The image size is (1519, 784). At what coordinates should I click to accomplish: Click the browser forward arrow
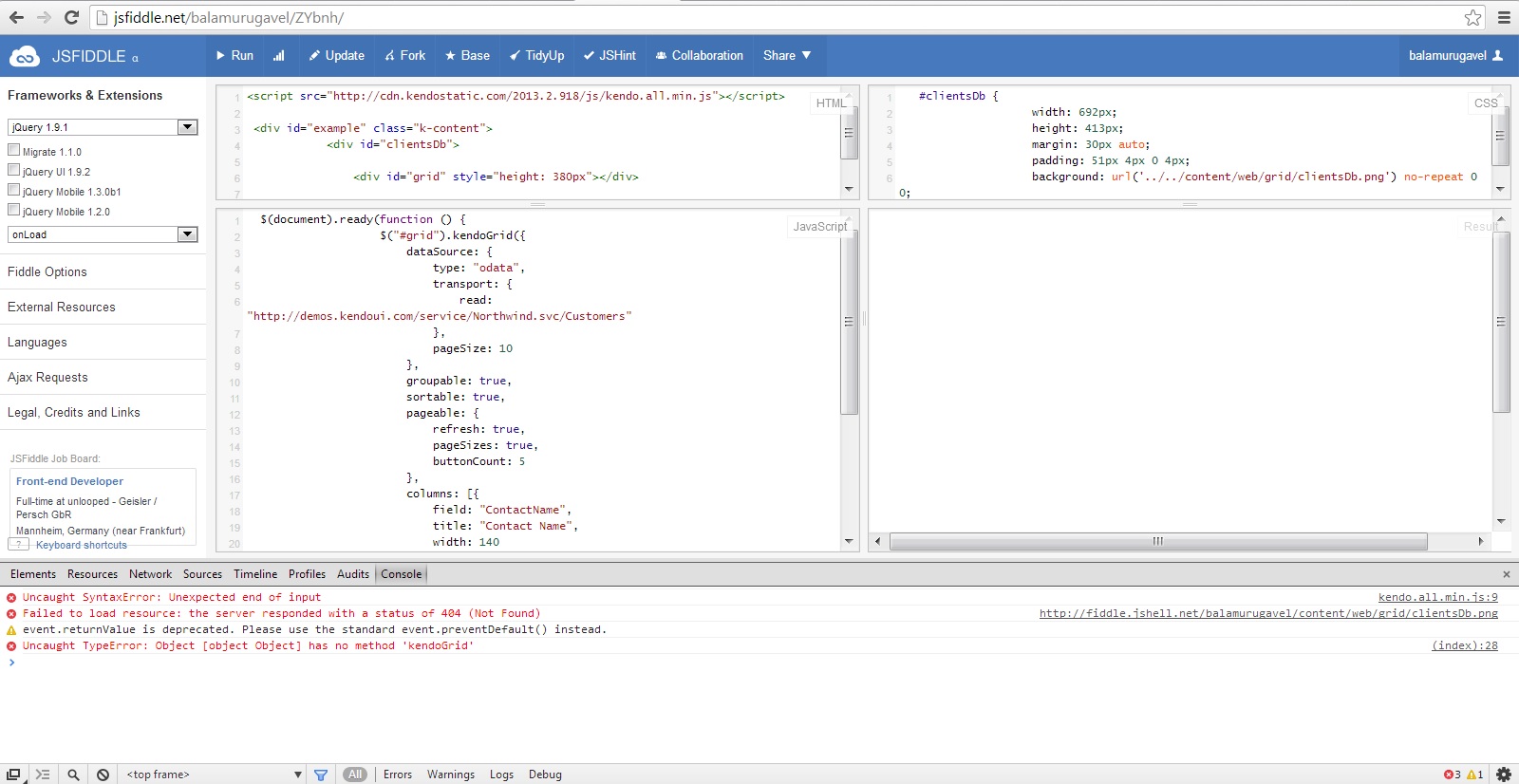[x=44, y=17]
